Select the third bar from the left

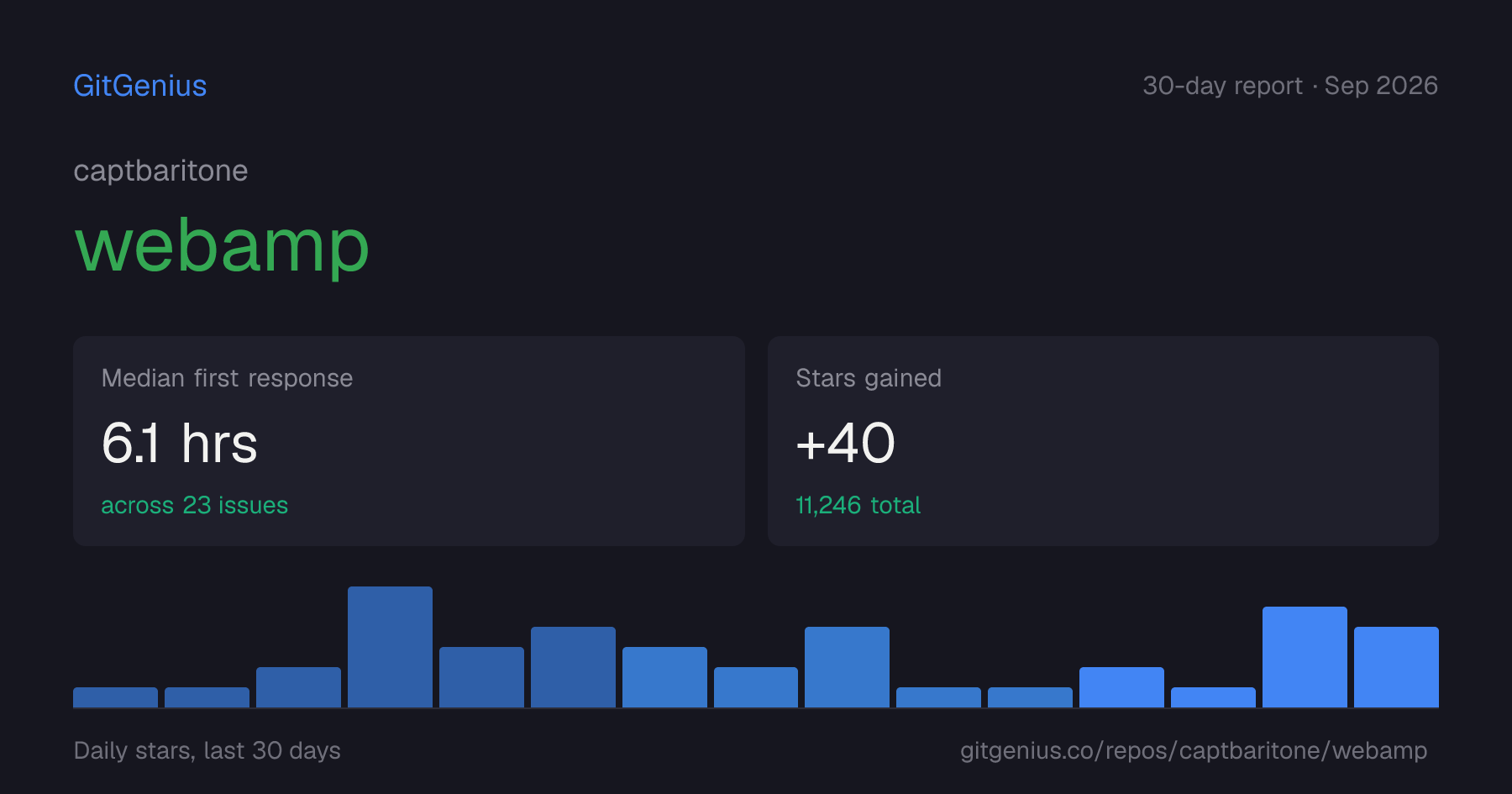(298, 687)
